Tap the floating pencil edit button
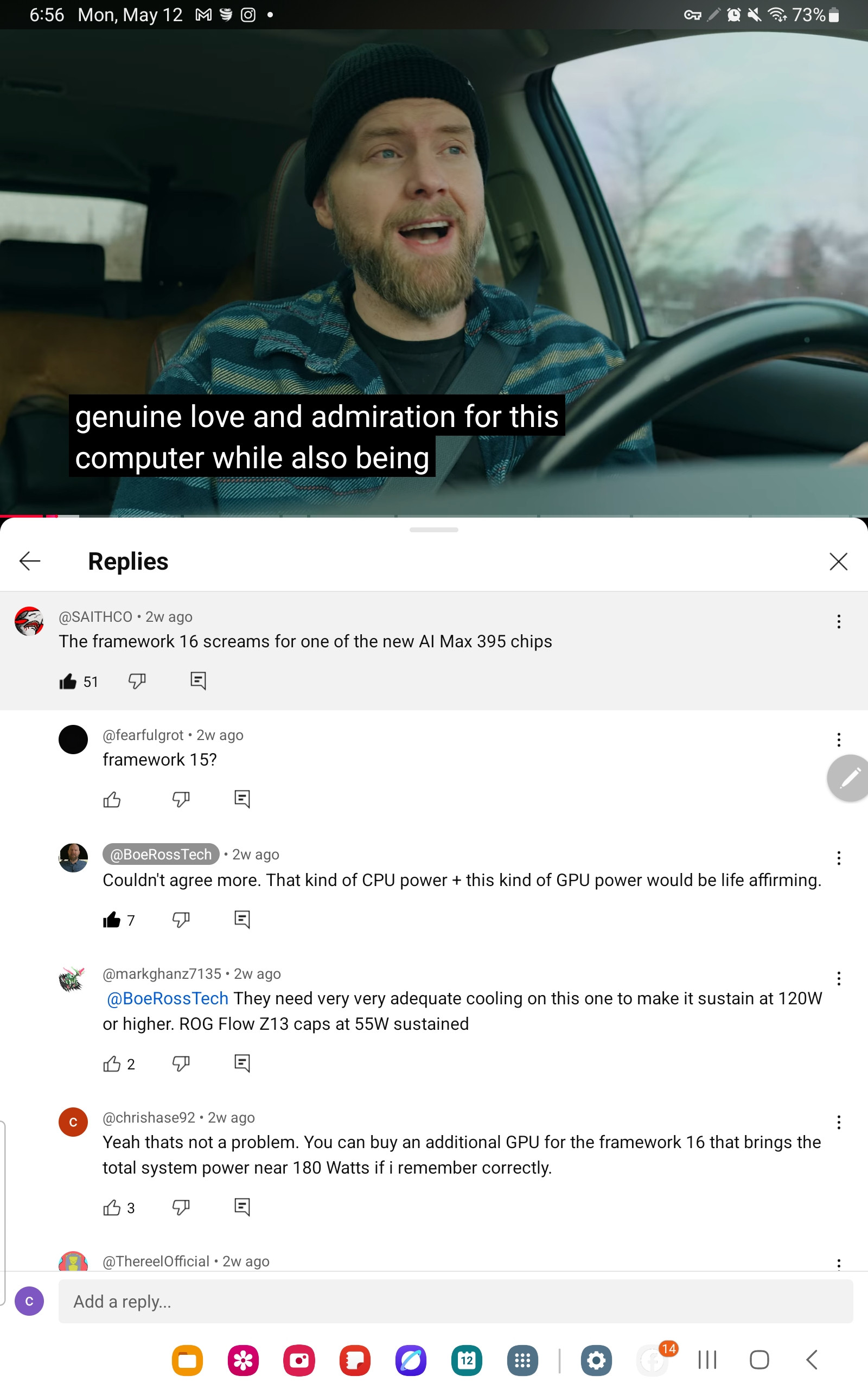 point(848,778)
